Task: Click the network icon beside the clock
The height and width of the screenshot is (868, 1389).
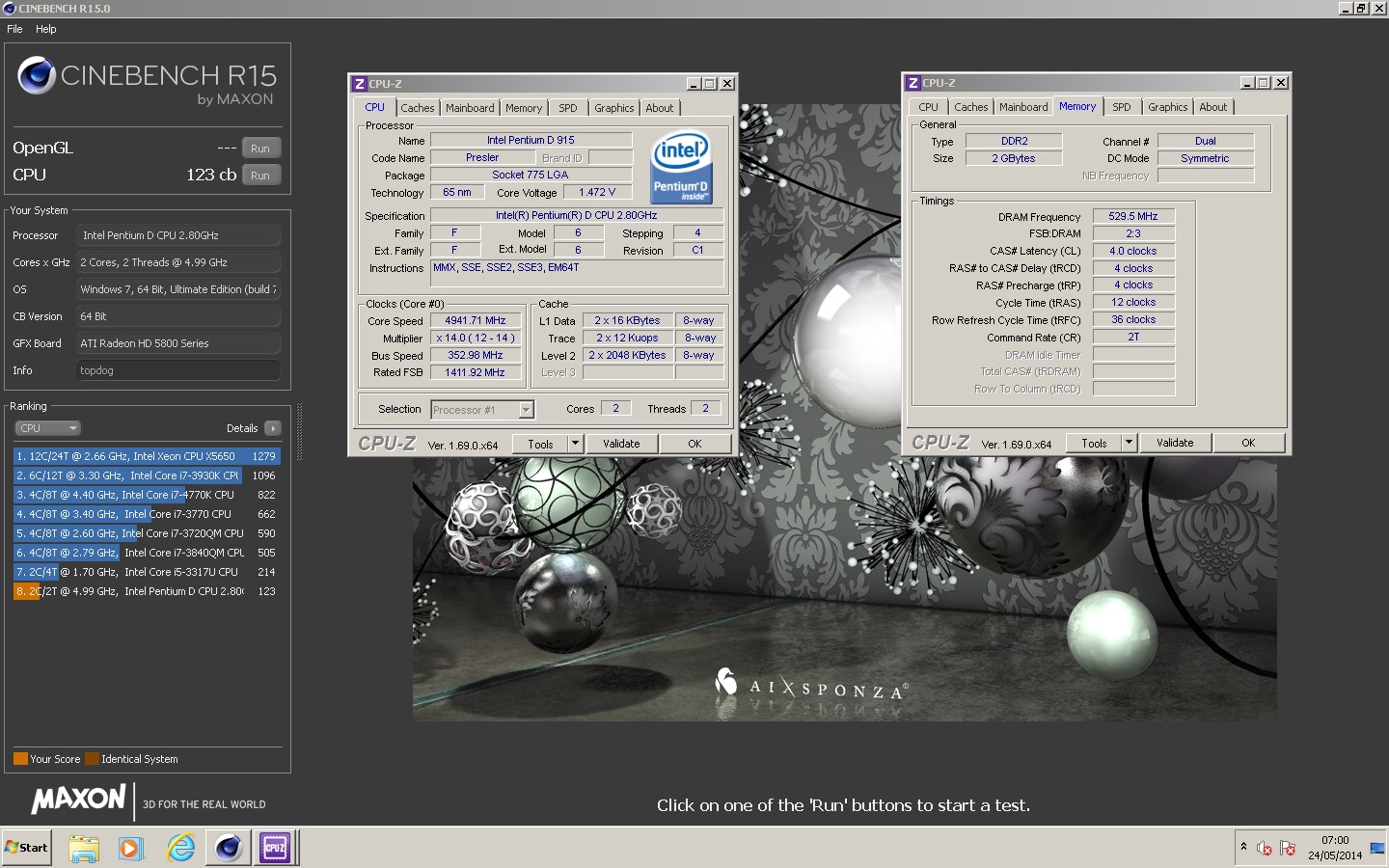Action: (x=1377, y=848)
